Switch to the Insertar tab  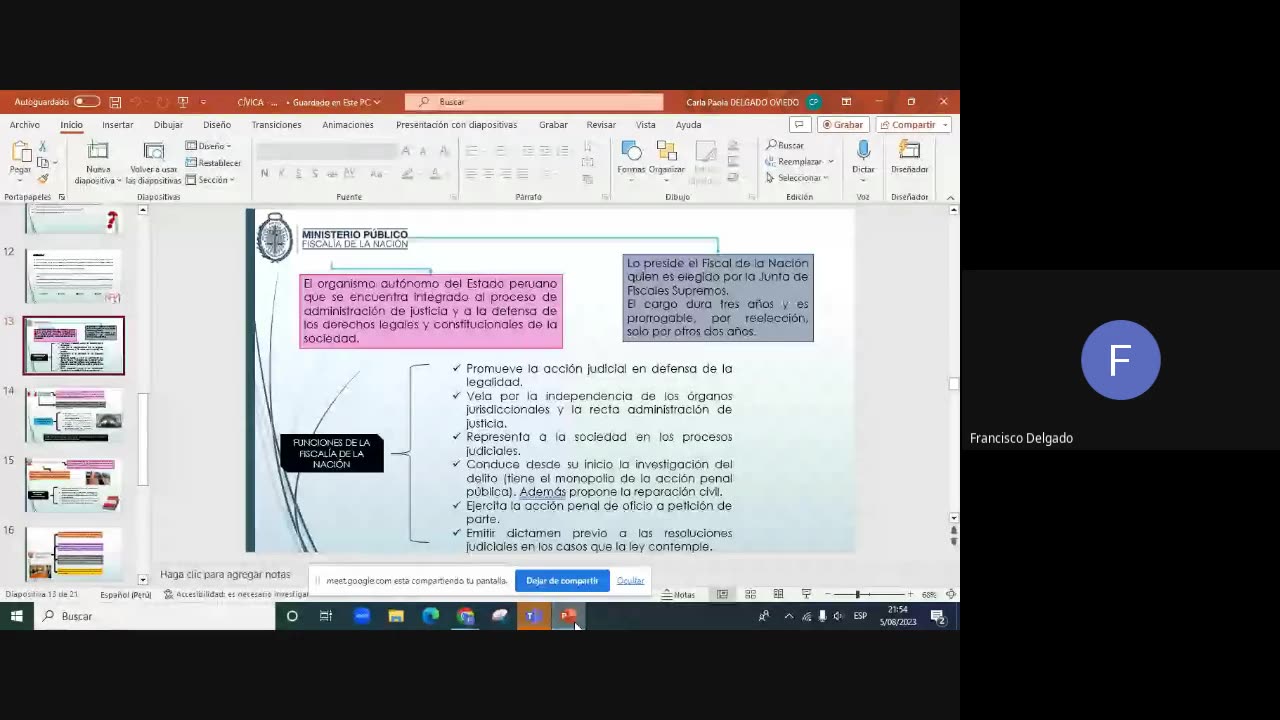[117, 125]
